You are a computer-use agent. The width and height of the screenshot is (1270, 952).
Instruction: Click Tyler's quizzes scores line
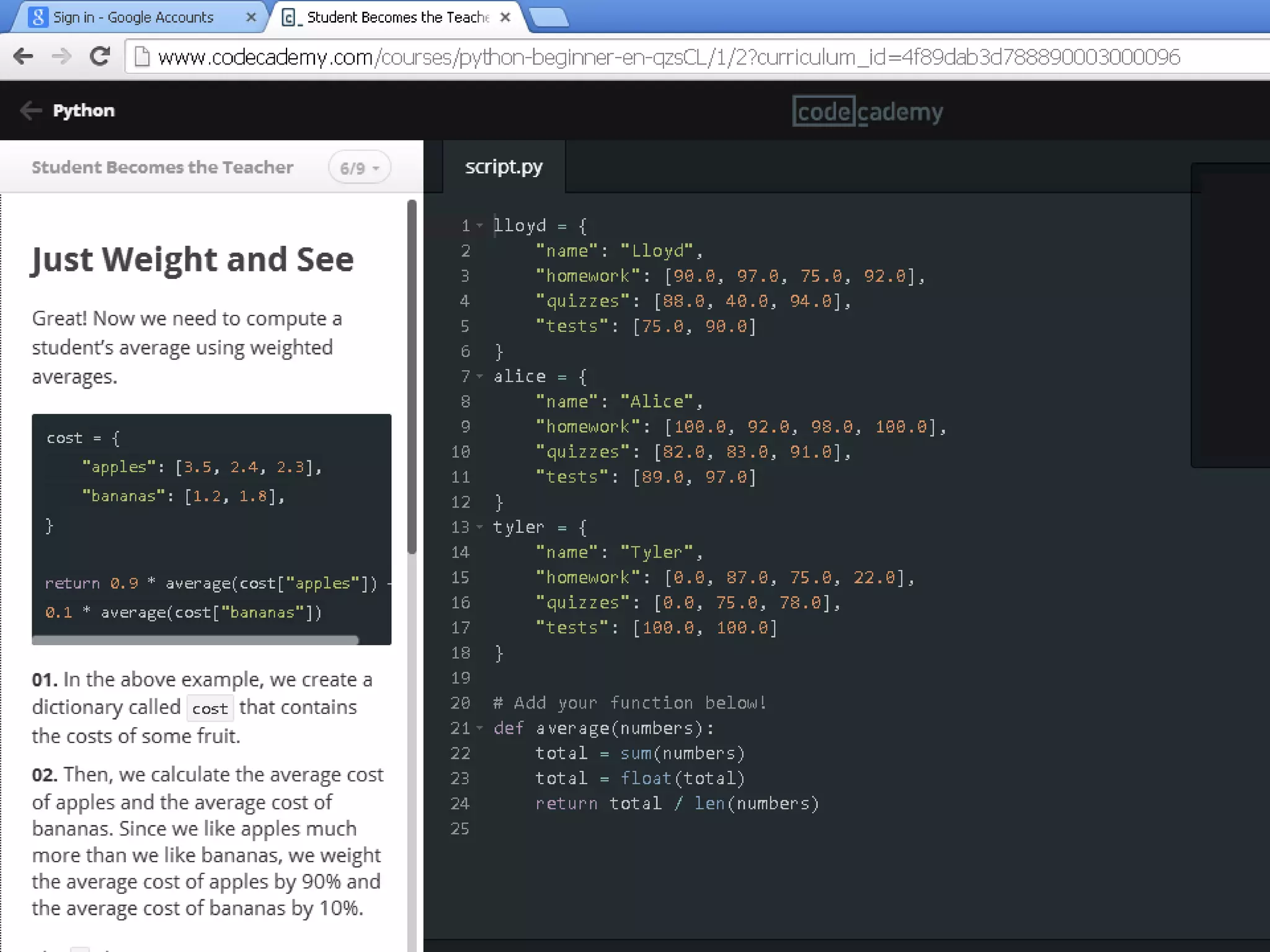pos(688,602)
